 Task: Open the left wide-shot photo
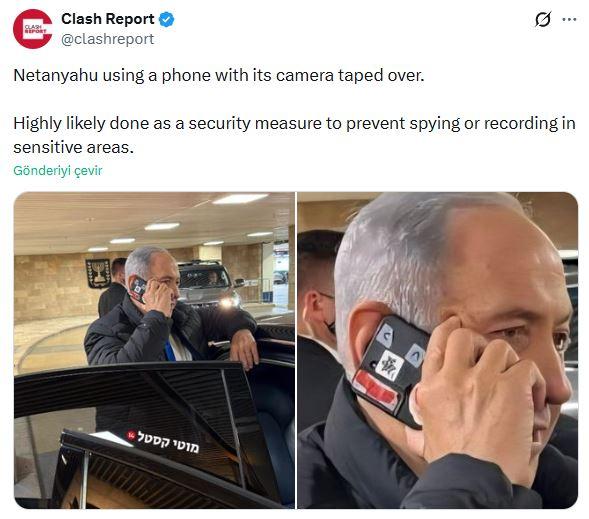point(154,350)
